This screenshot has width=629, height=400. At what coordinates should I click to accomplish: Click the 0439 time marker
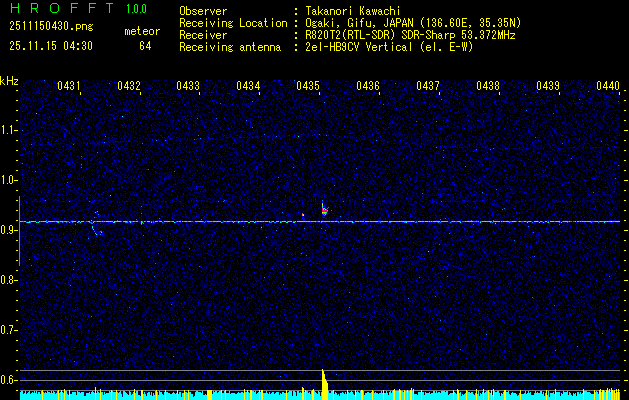pyautogui.click(x=548, y=86)
